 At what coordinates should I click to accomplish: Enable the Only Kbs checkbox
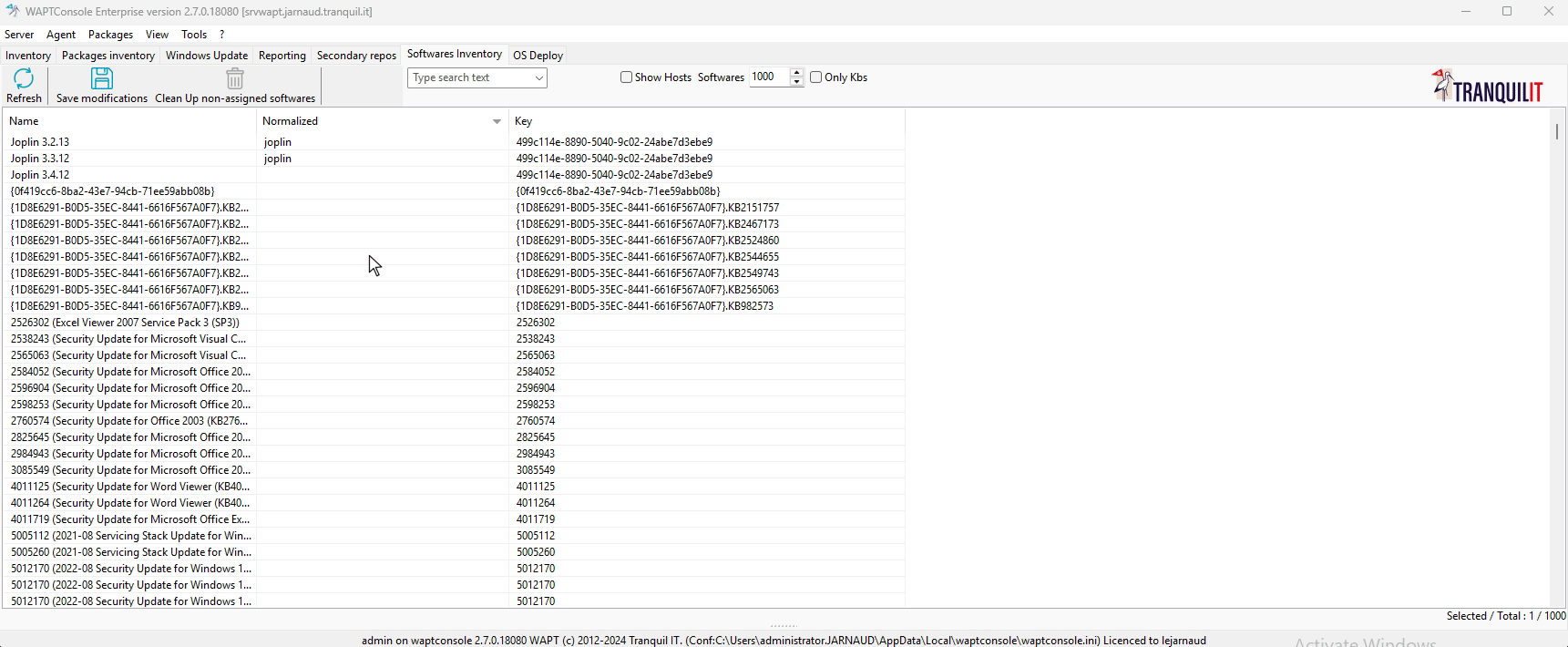tap(815, 77)
